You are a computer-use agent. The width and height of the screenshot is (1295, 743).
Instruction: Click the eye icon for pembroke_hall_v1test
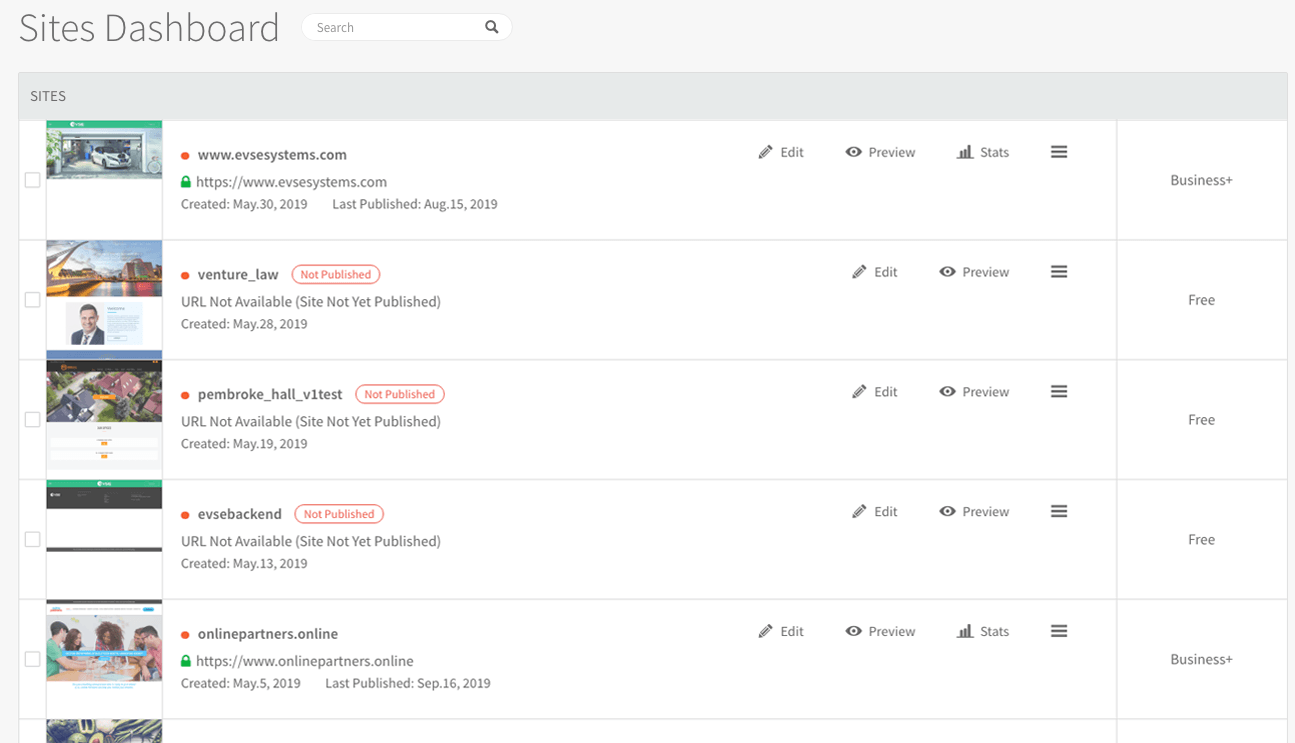947,392
